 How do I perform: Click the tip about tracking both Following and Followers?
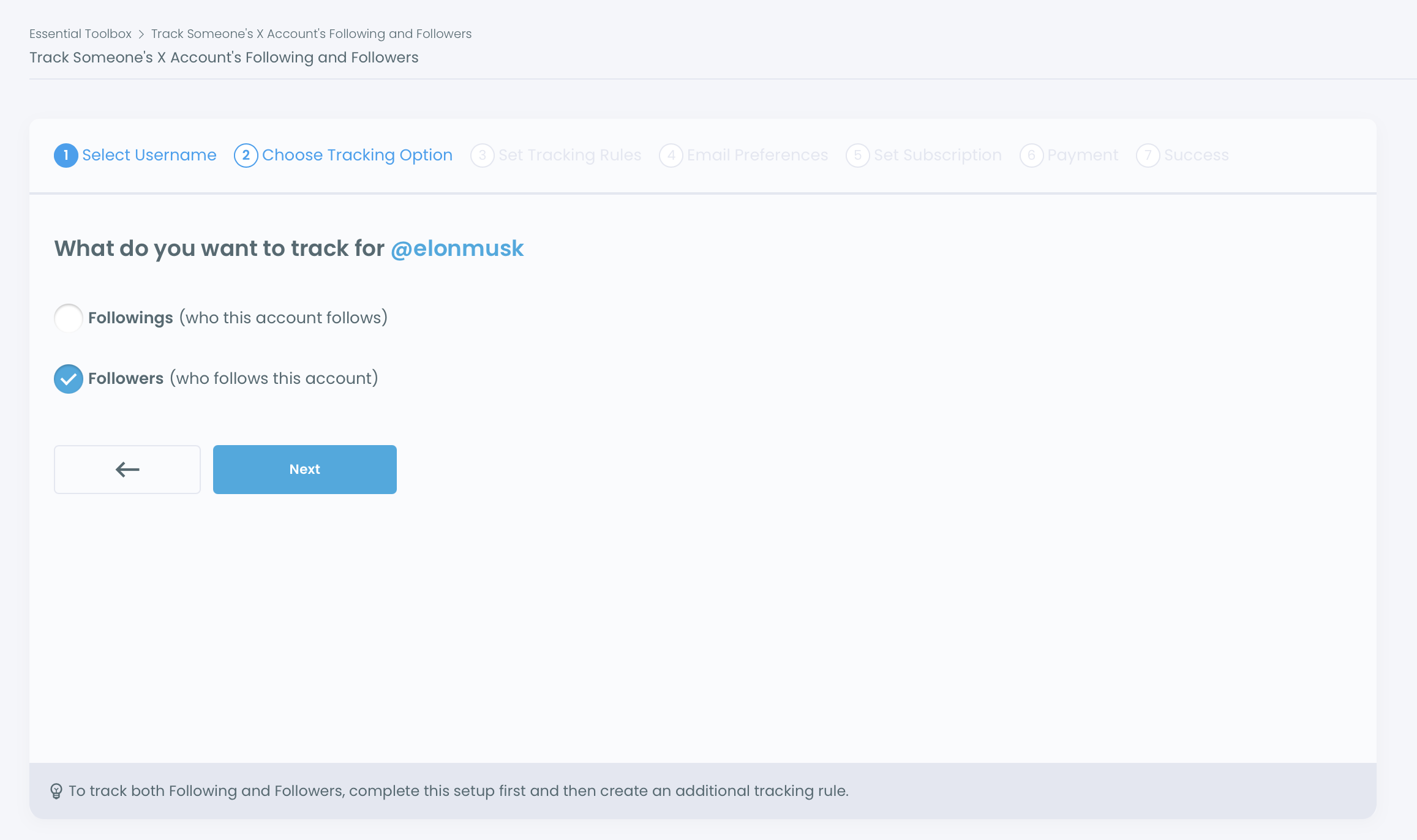459,791
